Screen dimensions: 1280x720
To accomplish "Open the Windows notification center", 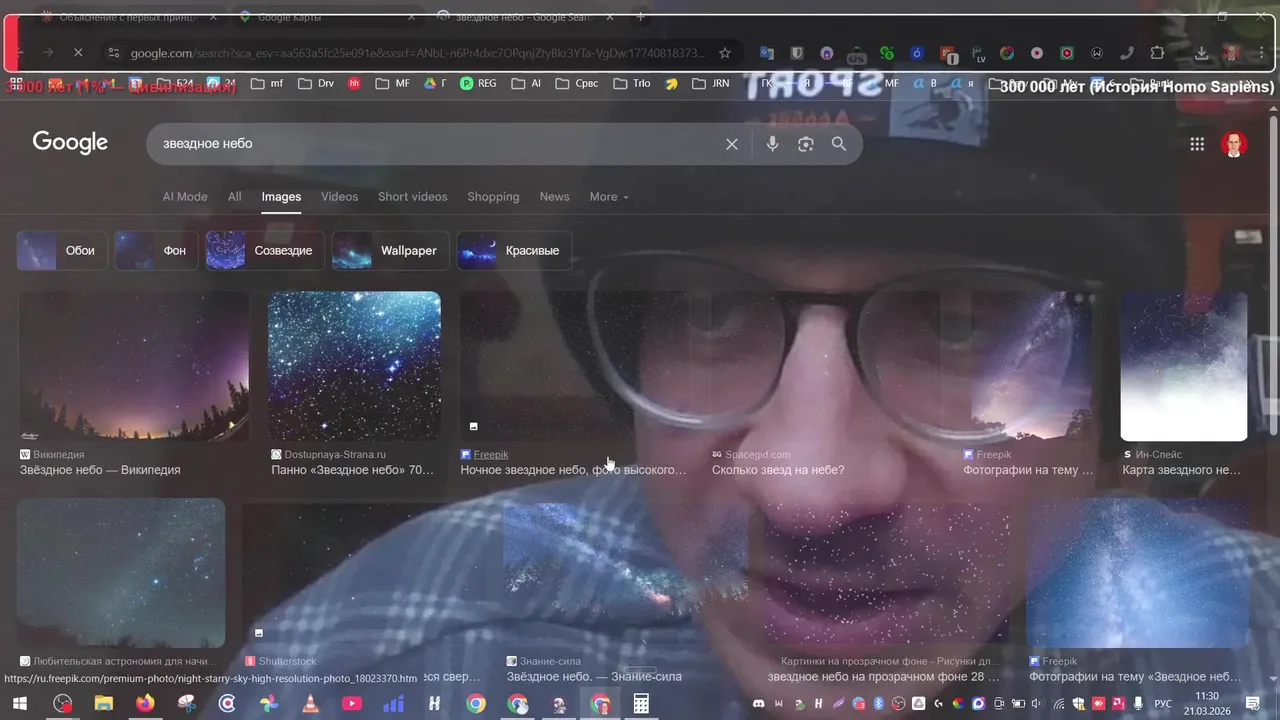I will 1252,704.
